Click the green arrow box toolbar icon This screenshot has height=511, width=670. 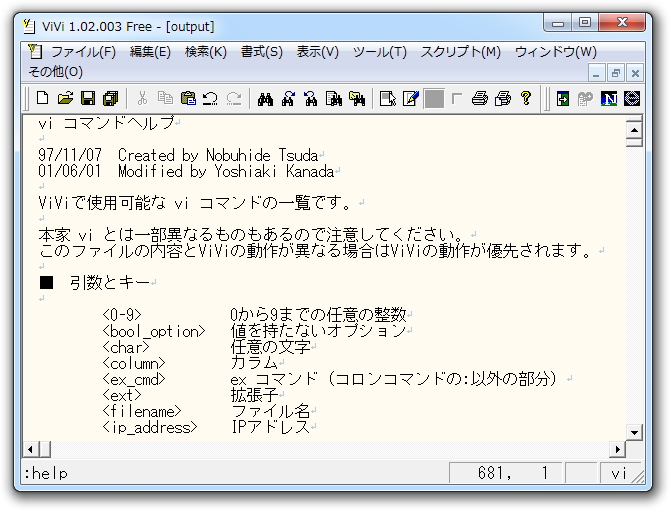pos(563,99)
